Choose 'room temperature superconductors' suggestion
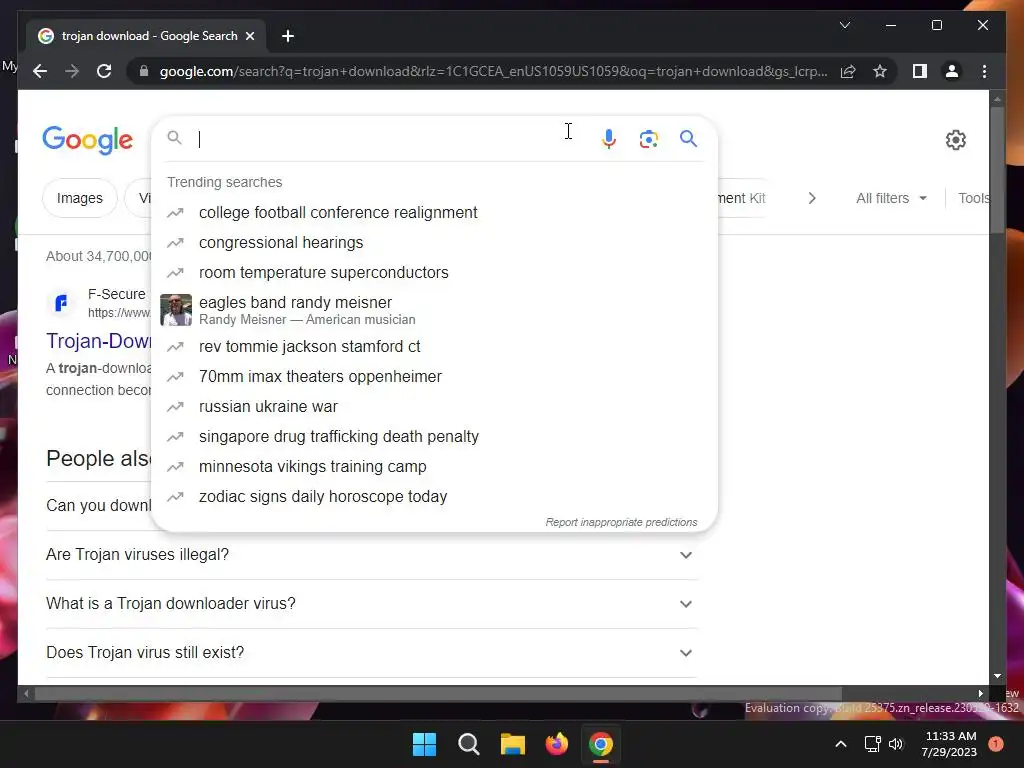1024x768 pixels. [434, 272]
